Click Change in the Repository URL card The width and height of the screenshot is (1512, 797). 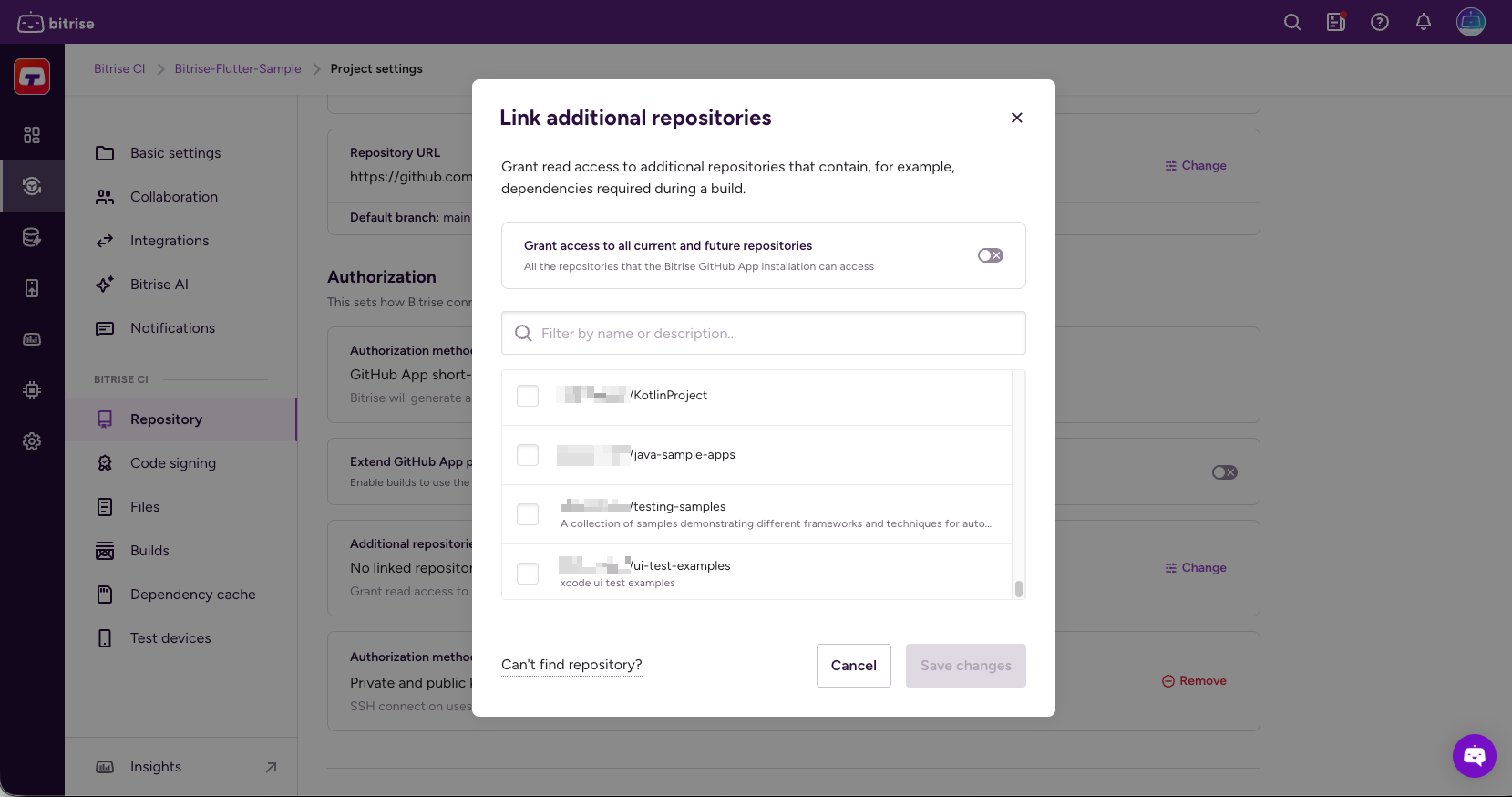click(x=1196, y=166)
